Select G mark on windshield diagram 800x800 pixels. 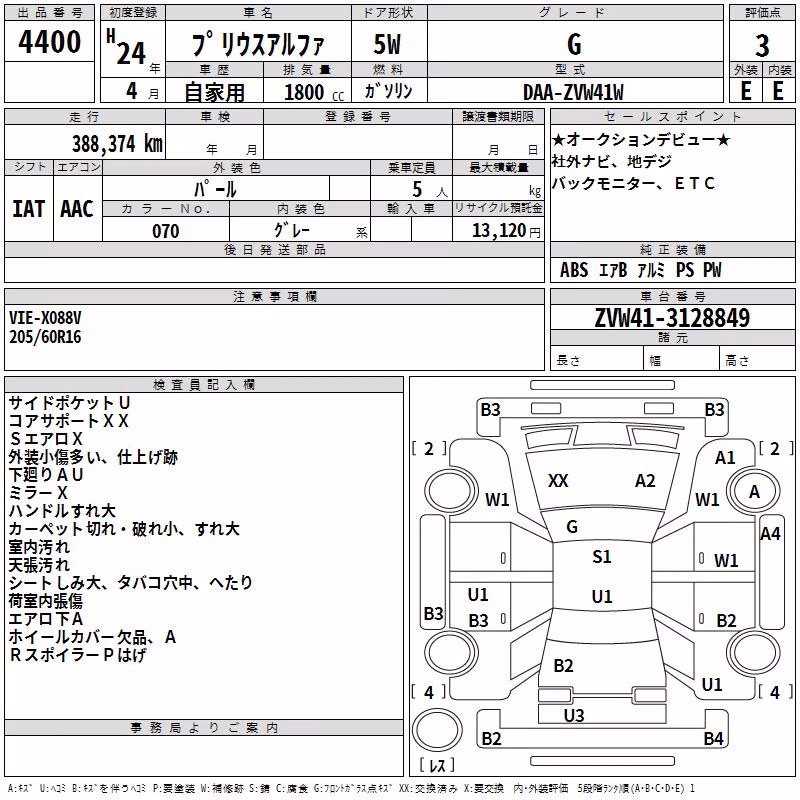(572, 527)
